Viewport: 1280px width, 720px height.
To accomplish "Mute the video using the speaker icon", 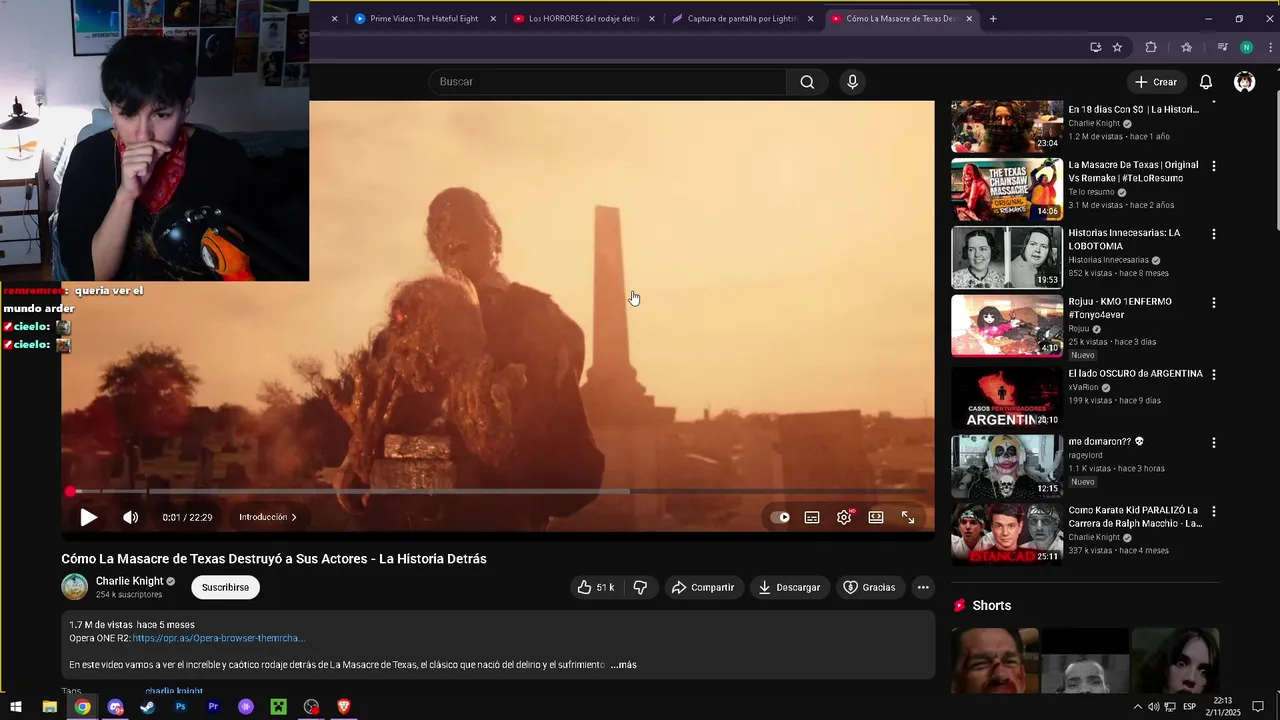I will [x=130, y=517].
